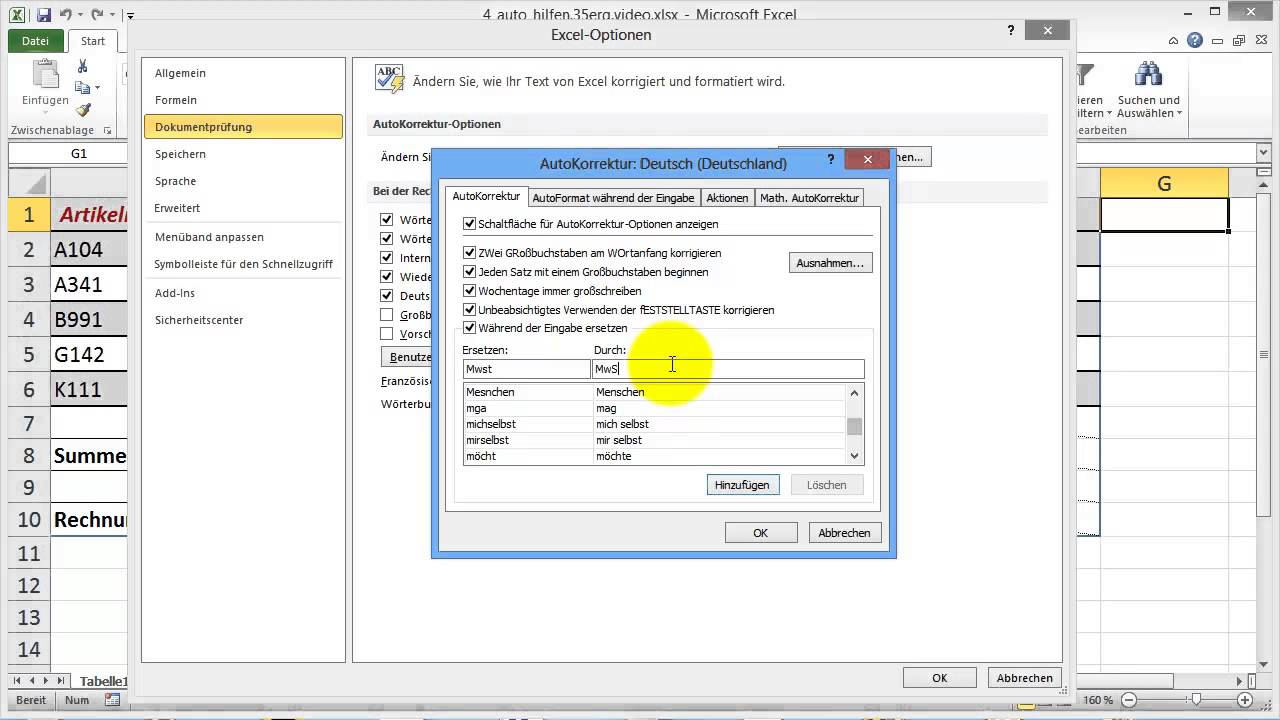Click the Einfügen paste clipboard icon

44,75
